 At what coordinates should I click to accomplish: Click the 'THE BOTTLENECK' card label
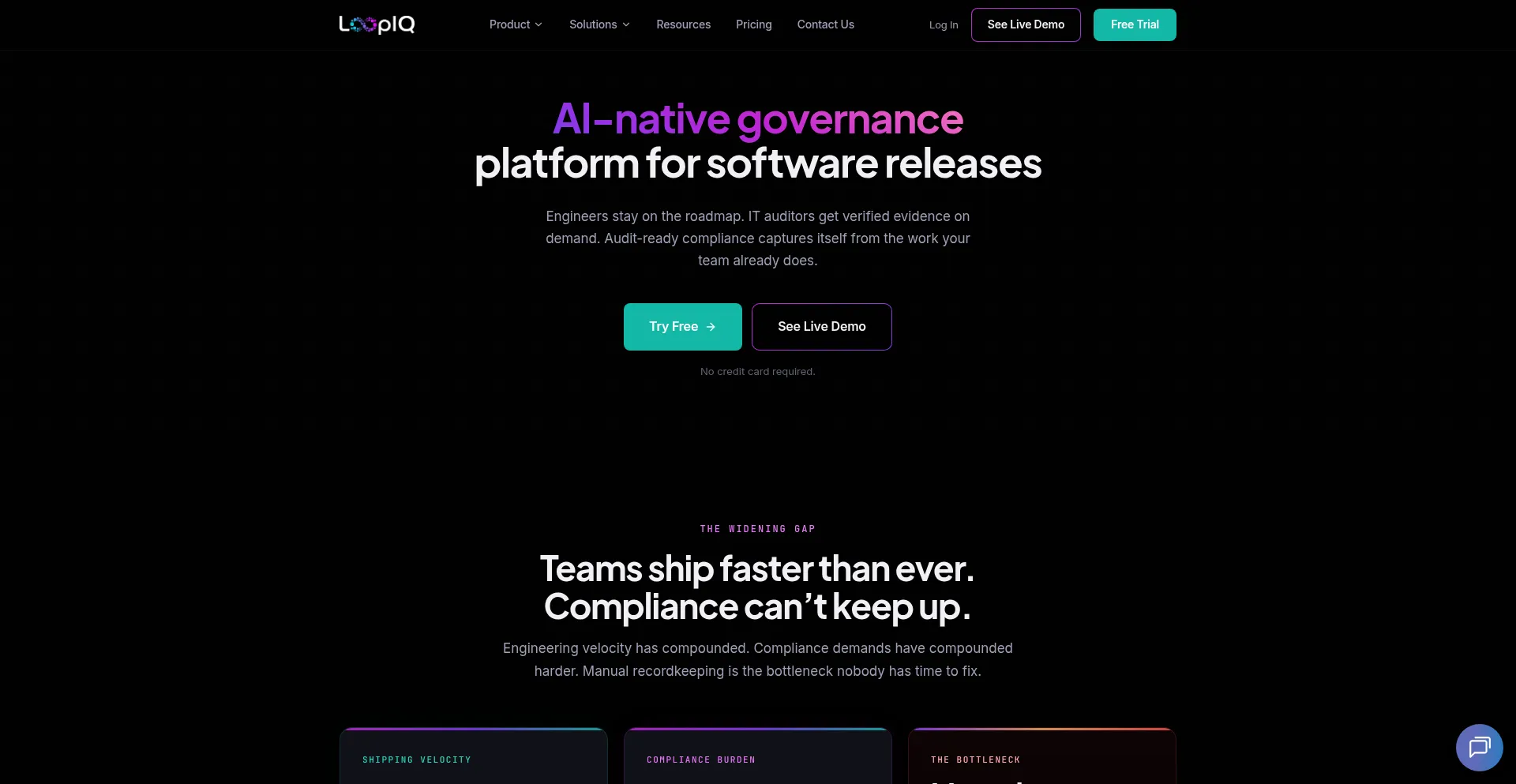click(x=975, y=760)
